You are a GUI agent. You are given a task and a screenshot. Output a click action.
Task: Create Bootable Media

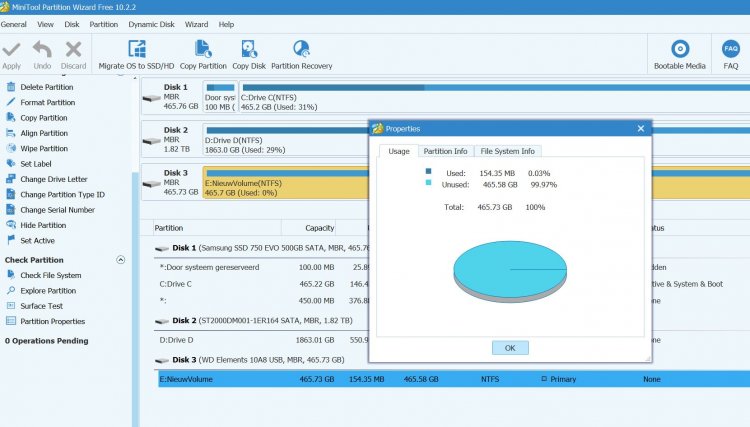(x=680, y=49)
